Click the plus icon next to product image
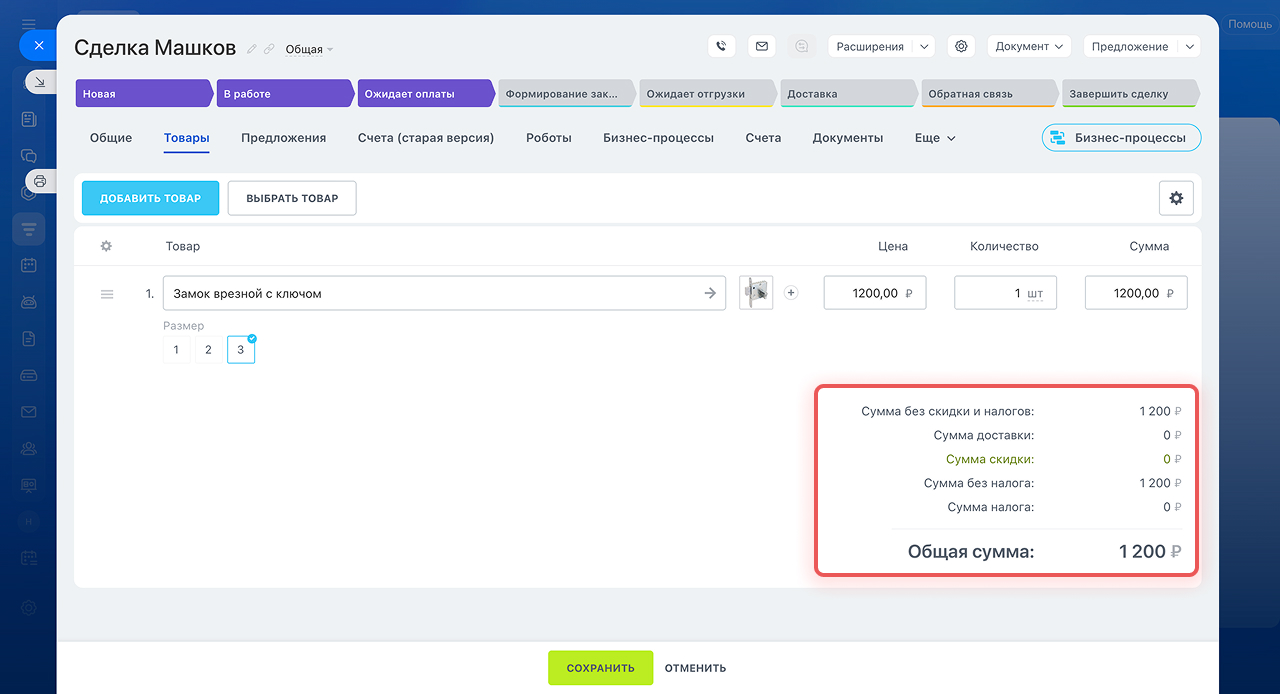Image resolution: width=1280 pixels, height=694 pixels. click(x=791, y=293)
